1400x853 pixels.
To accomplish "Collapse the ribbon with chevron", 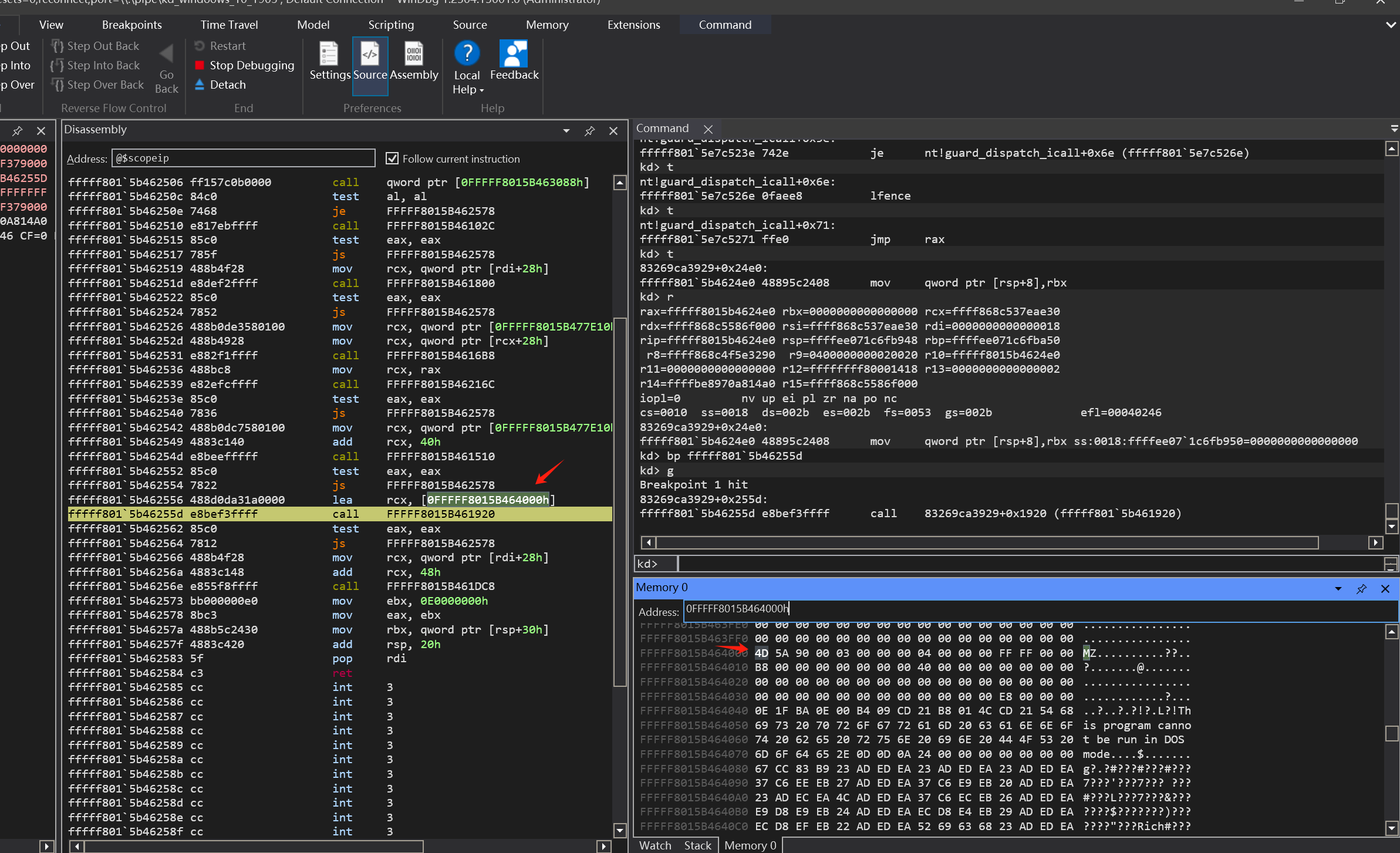I will (1391, 25).
